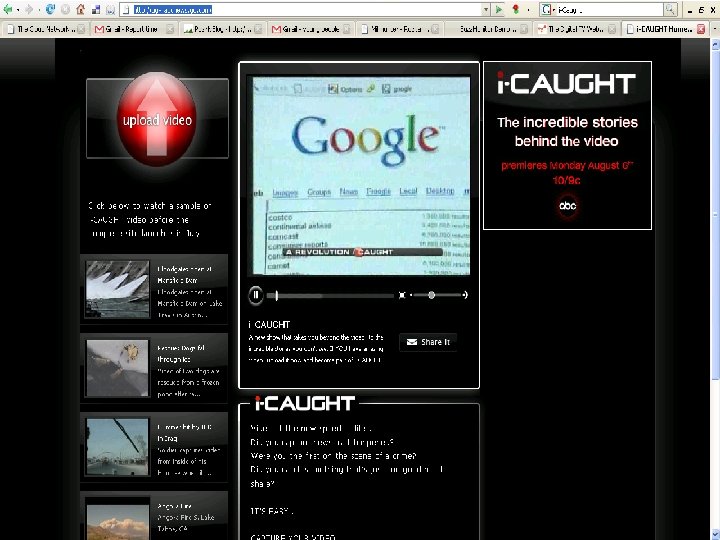The image size is (720, 540).
Task: Click the i-CAUGHT logo above description box
Action: click(x=304, y=404)
